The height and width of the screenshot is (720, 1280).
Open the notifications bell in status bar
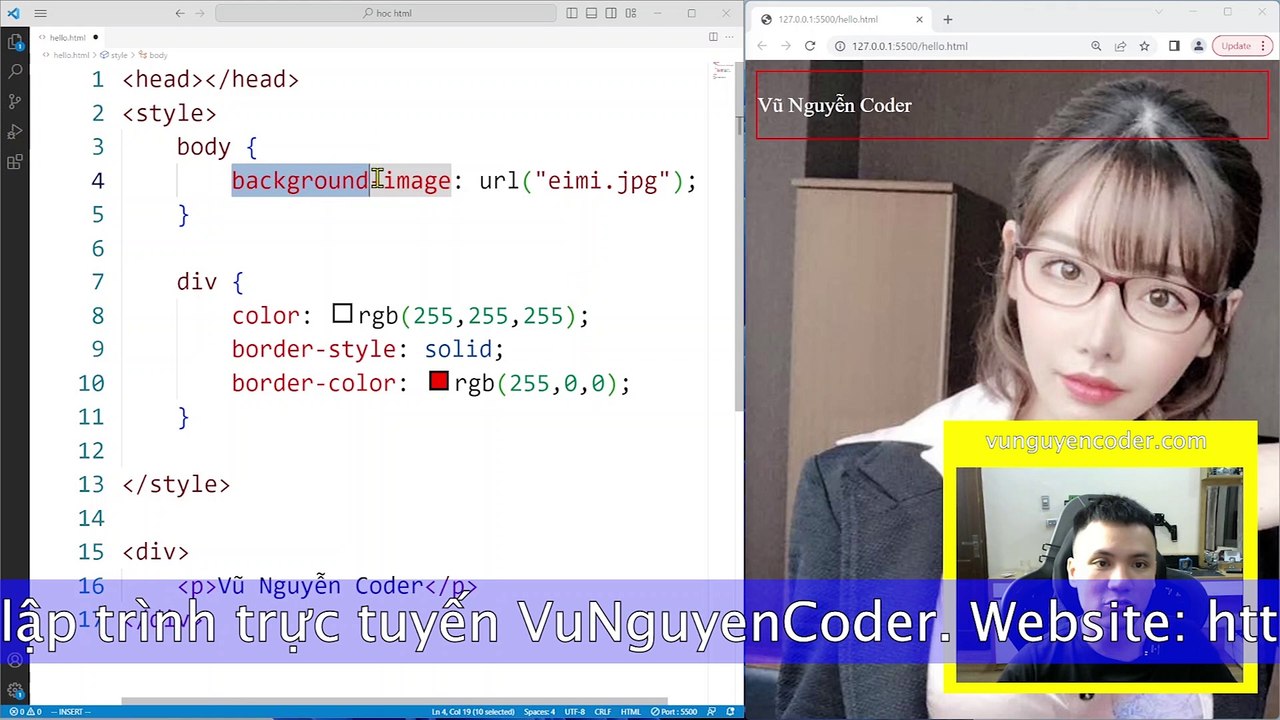pos(731,712)
